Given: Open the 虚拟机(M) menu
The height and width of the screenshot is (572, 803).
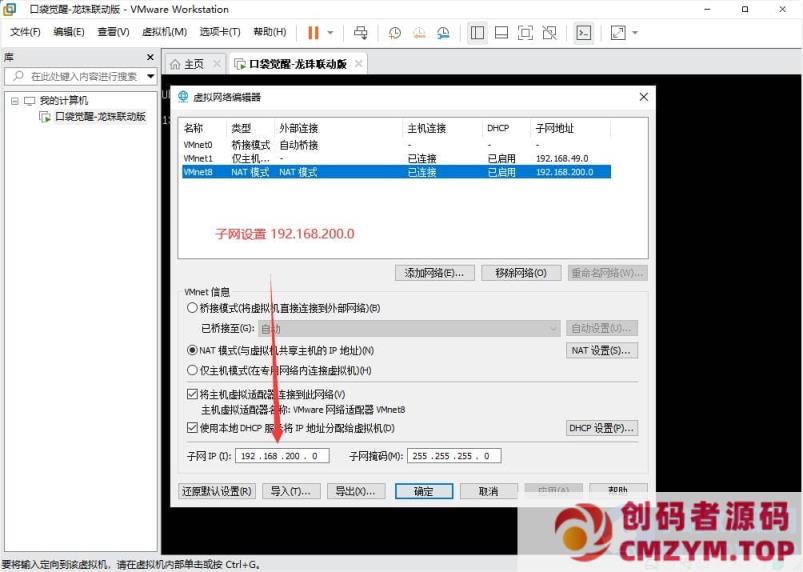Looking at the screenshot, I should (x=164, y=32).
